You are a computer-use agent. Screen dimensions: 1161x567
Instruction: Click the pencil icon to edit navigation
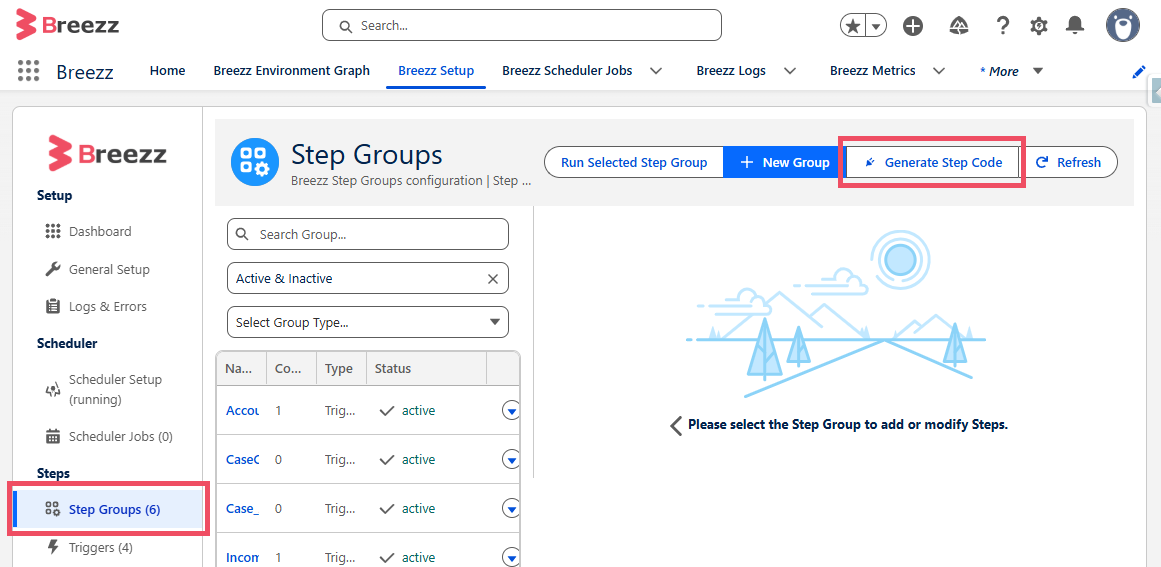(1139, 72)
